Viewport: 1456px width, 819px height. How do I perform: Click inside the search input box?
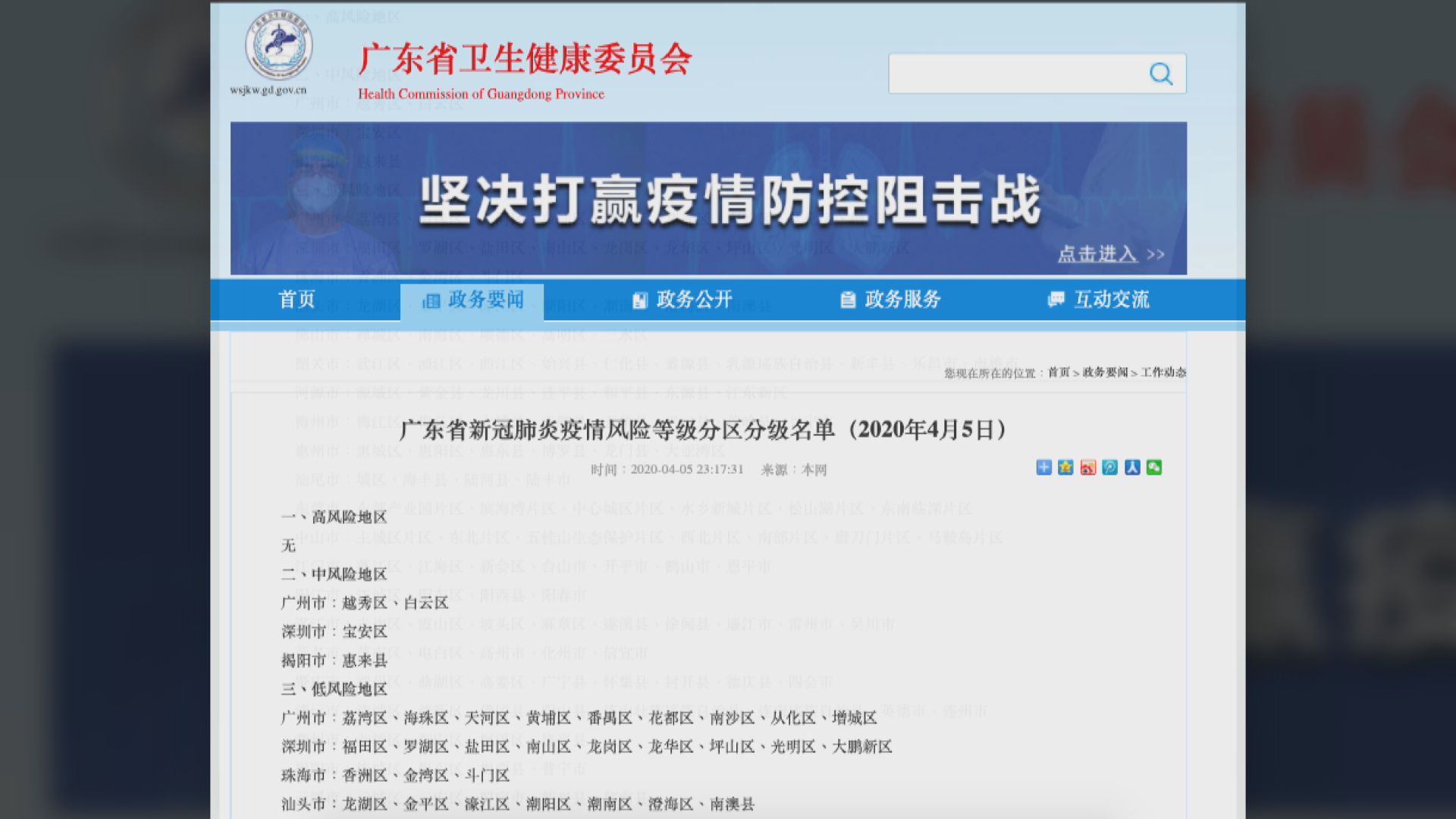1009,73
